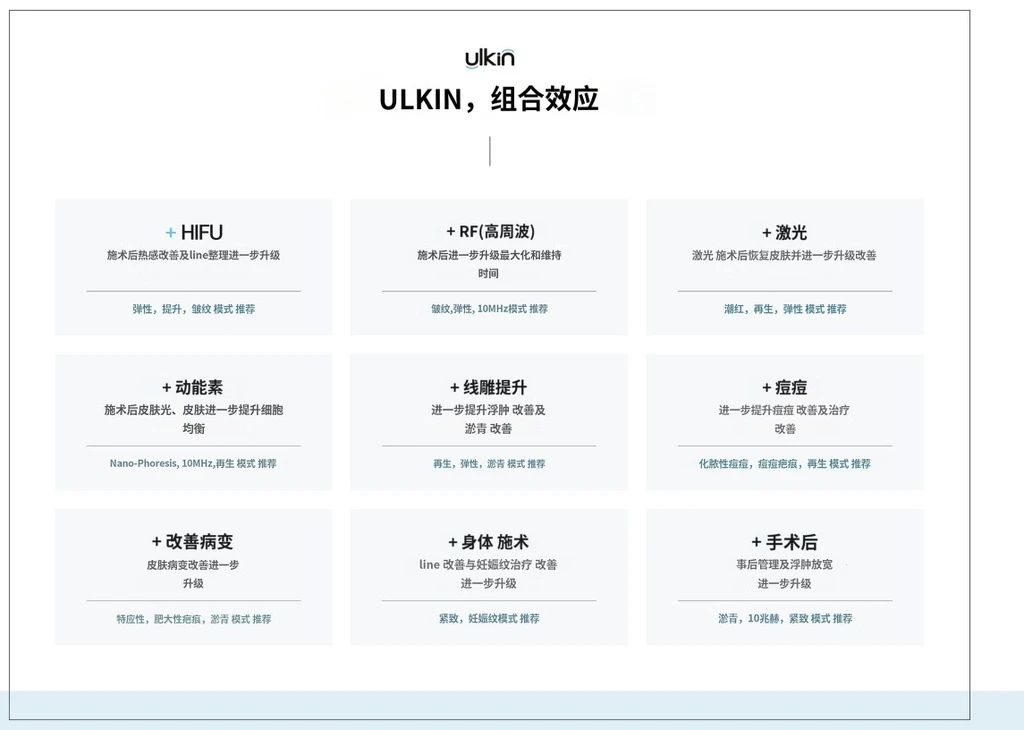The height and width of the screenshot is (730, 1024).
Task: Select the '+ 改善病变' card title
Action: (193, 541)
